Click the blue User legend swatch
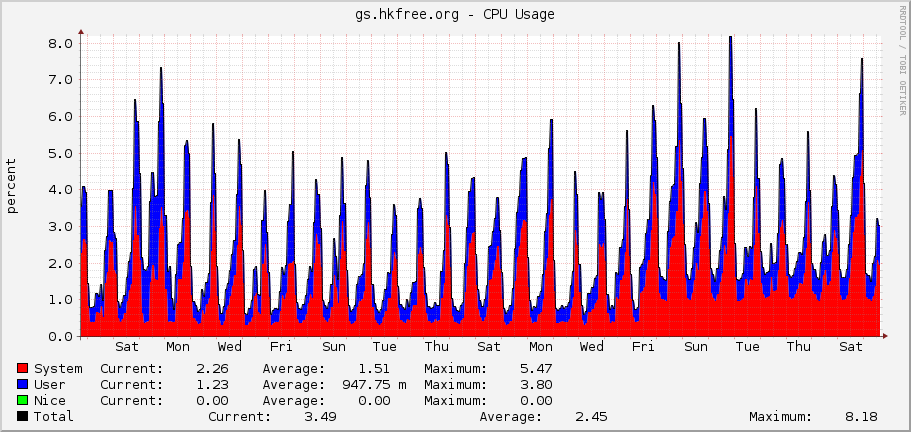Screen dimensions: 911x432 23,385
